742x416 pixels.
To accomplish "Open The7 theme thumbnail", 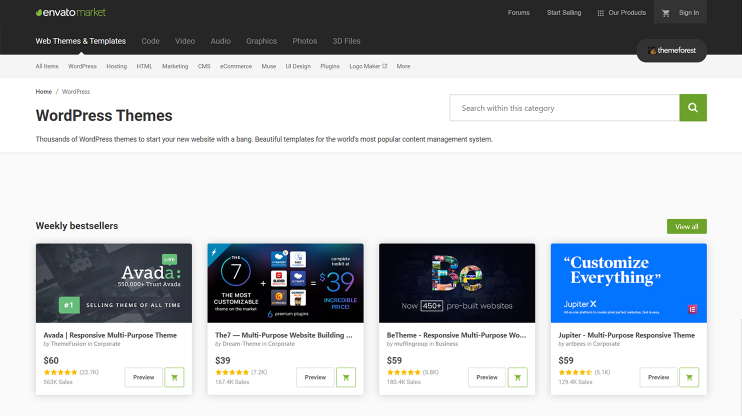I will (x=285, y=283).
